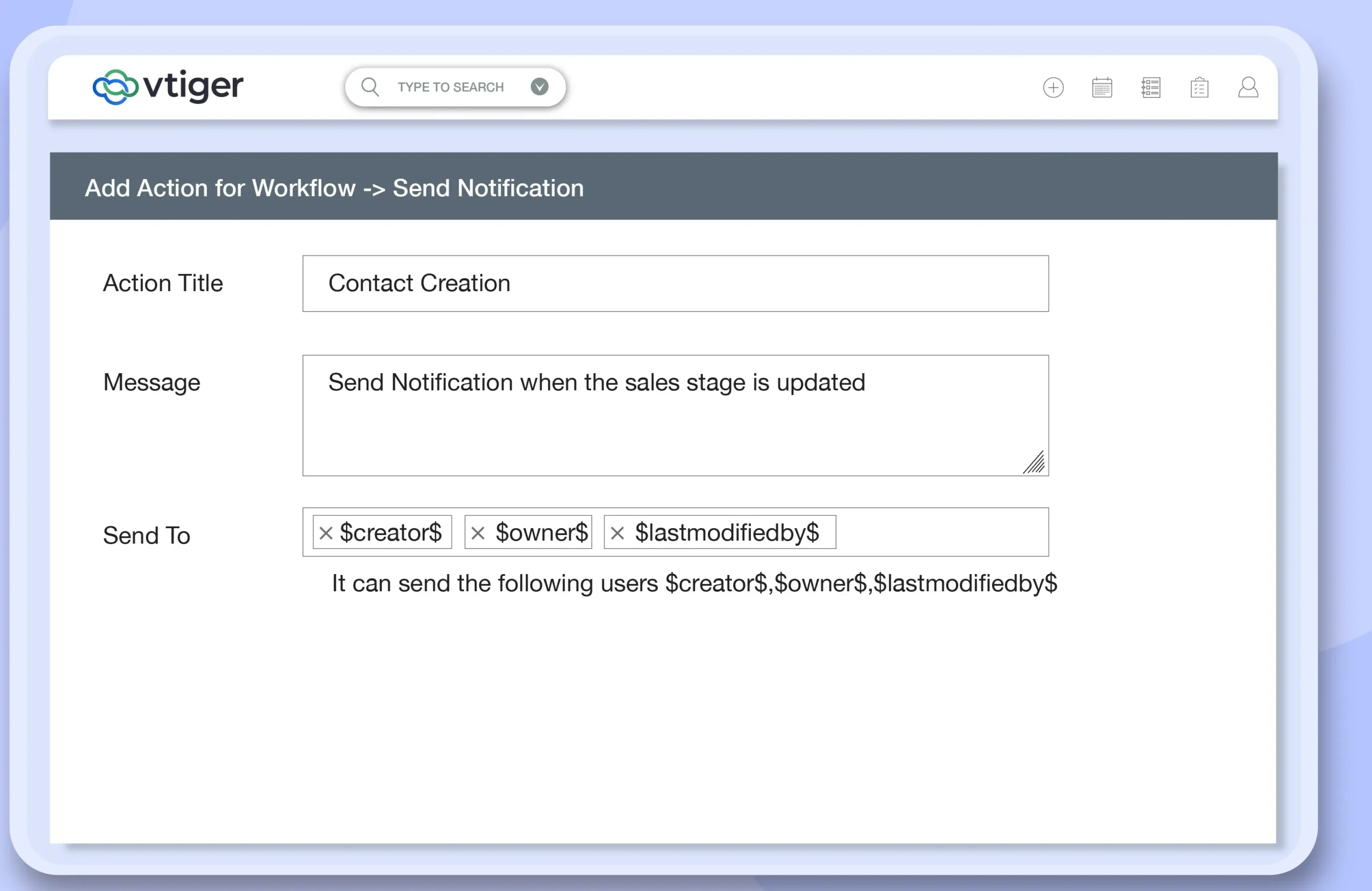The image size is (1372, 891).
Task: Open the list view icon in header
Action: (1151, 88)
